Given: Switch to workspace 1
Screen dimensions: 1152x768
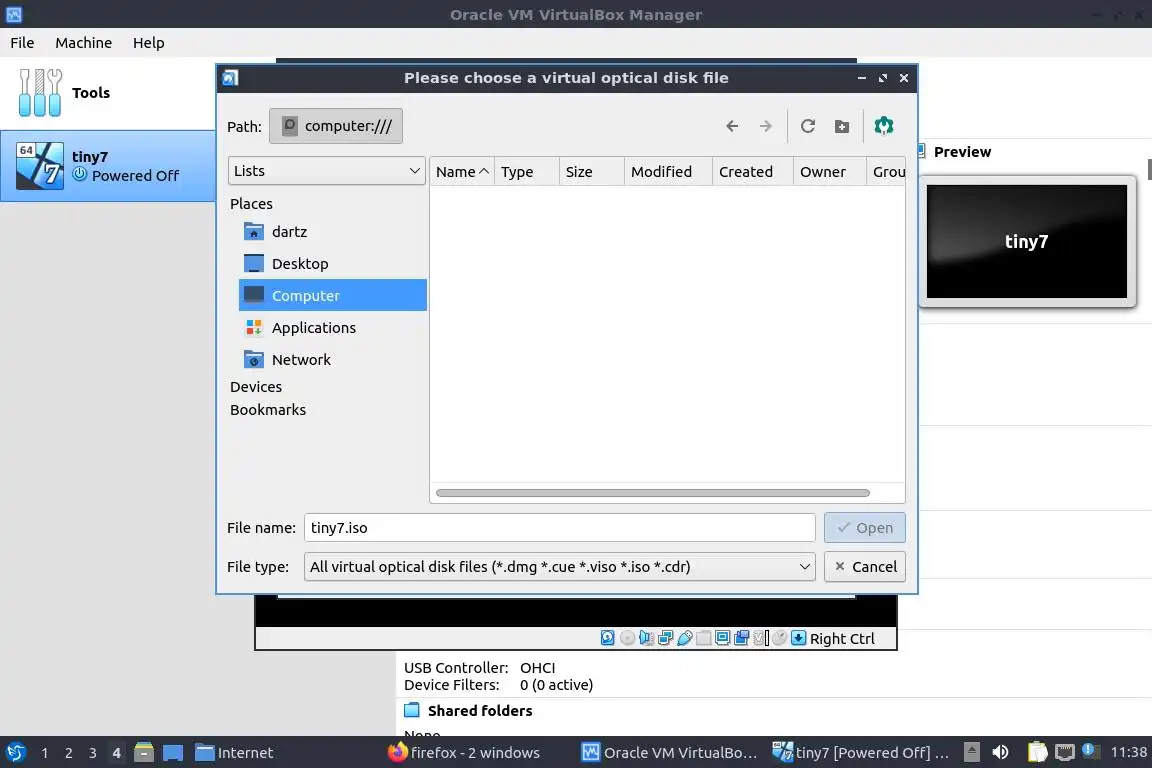Looking at the screenshot, I should [x=45, y=753].
